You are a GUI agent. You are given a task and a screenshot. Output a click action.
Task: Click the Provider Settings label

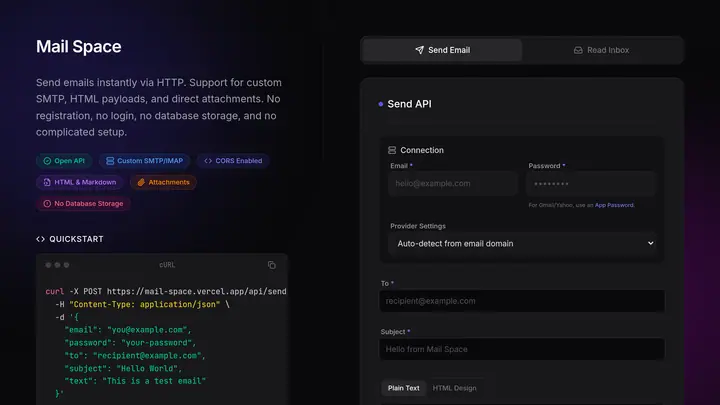(x=417, y=226)
